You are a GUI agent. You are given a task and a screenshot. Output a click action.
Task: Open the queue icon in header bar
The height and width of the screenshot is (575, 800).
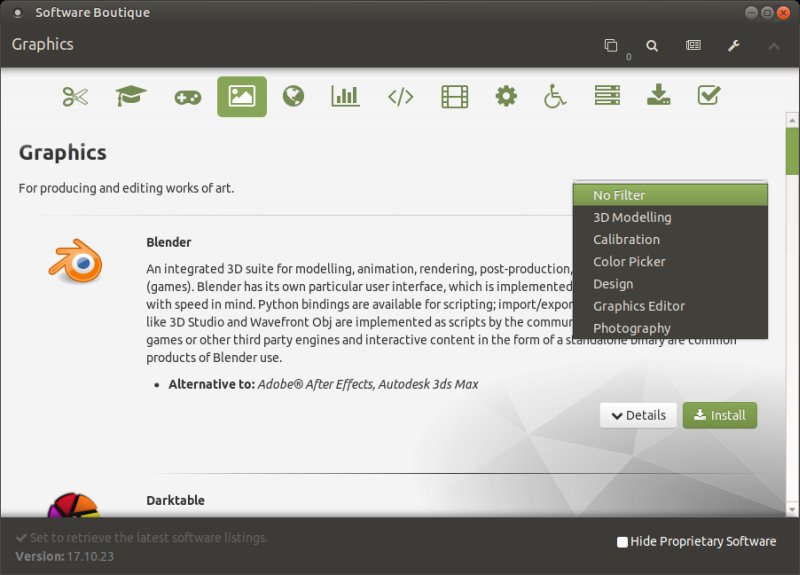coord(611,45)
